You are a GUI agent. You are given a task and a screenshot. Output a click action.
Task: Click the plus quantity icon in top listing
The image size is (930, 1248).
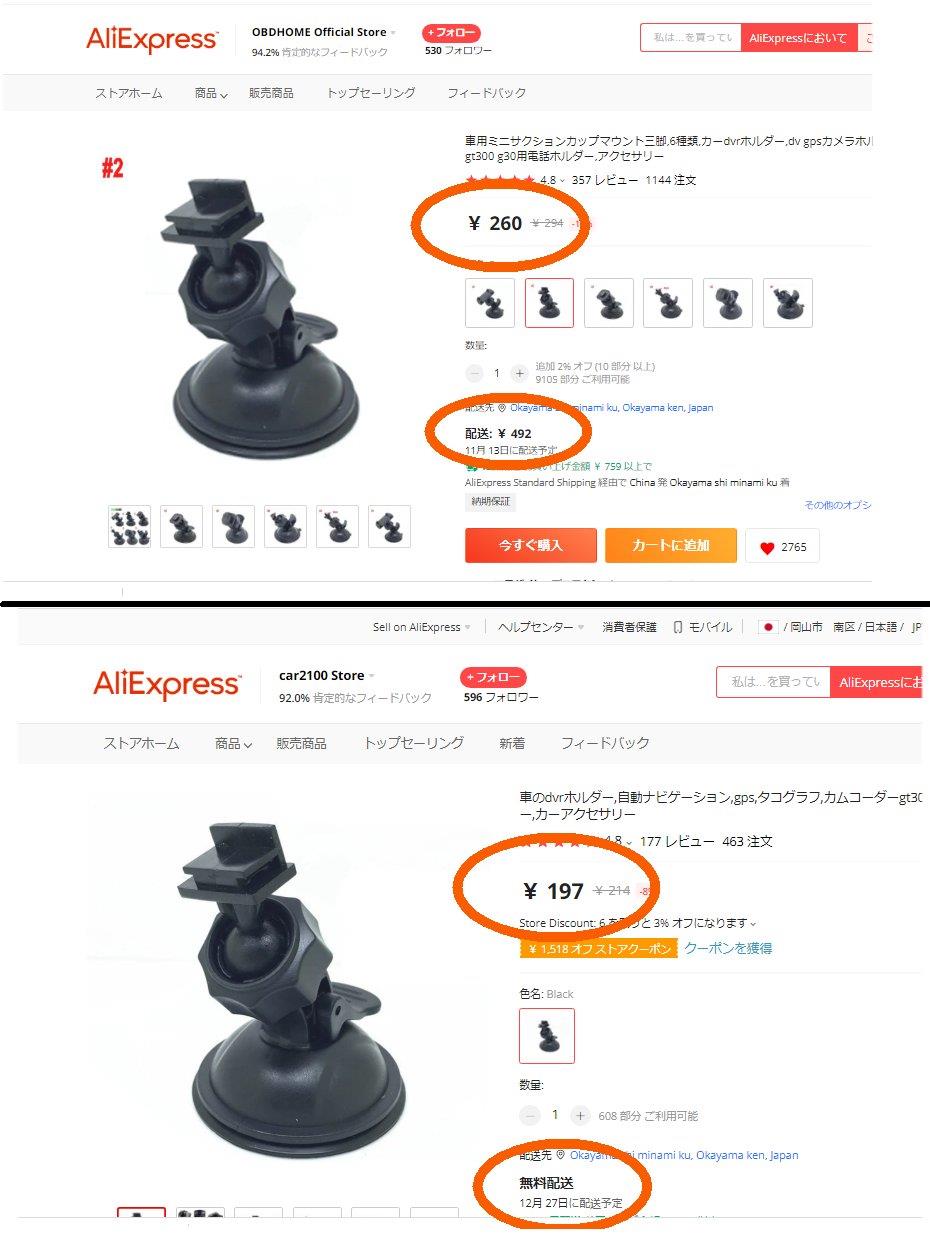[519, 373]
